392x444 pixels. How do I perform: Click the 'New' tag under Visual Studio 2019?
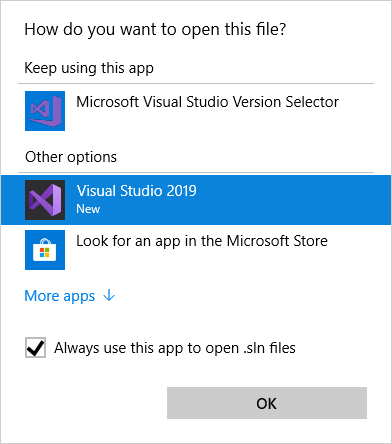pos(88,209)
